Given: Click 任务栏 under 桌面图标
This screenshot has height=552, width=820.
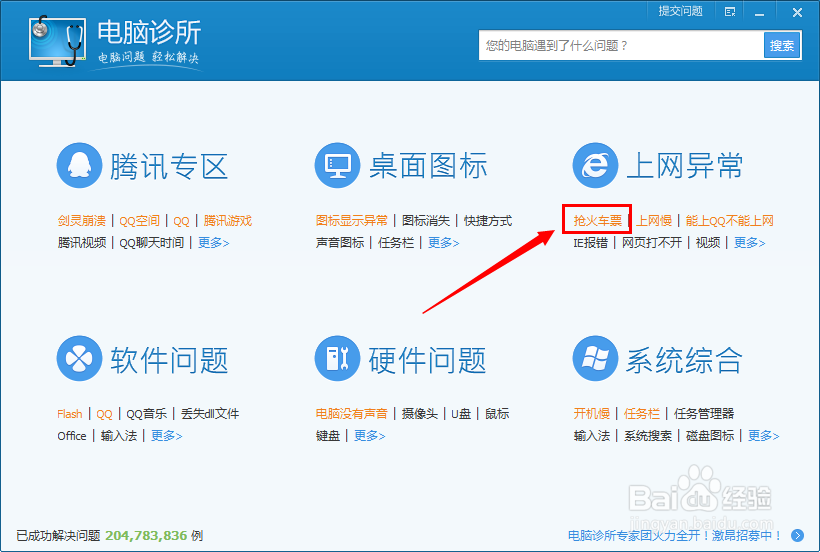Looking at the screenshot, I should click(x=396, y=243).
